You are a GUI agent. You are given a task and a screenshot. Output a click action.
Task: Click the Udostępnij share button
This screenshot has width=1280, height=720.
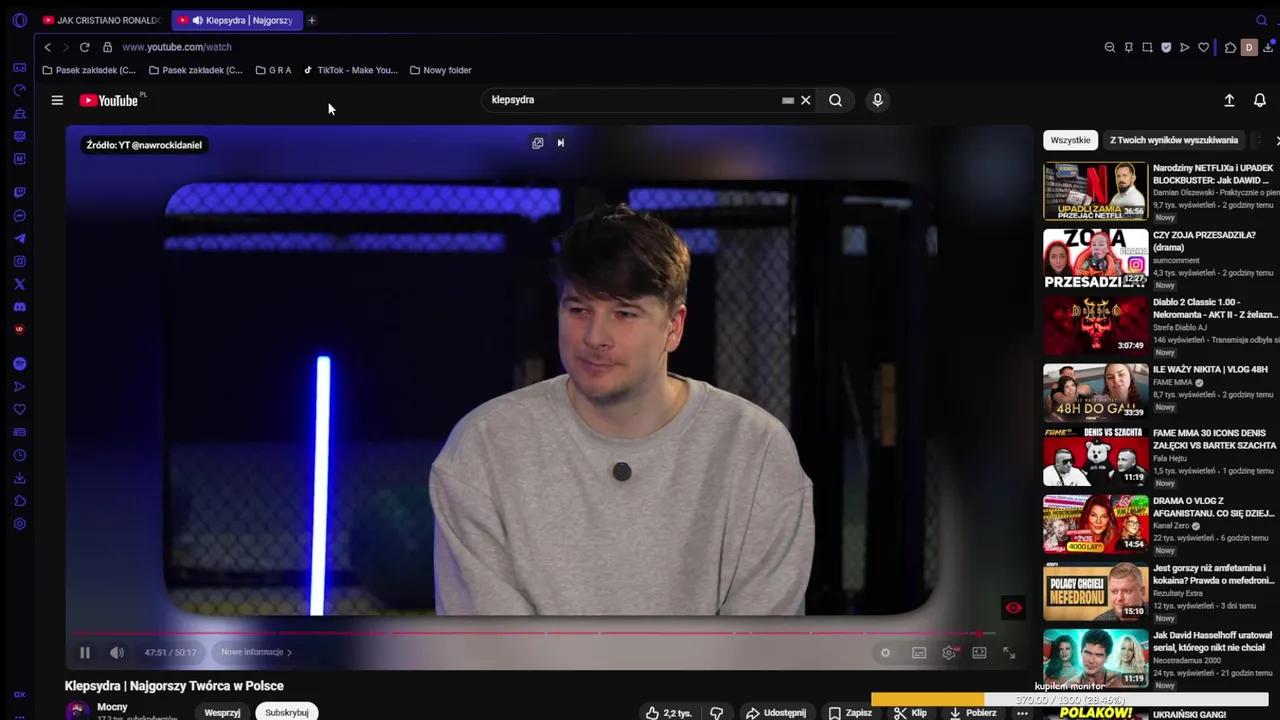776,713
